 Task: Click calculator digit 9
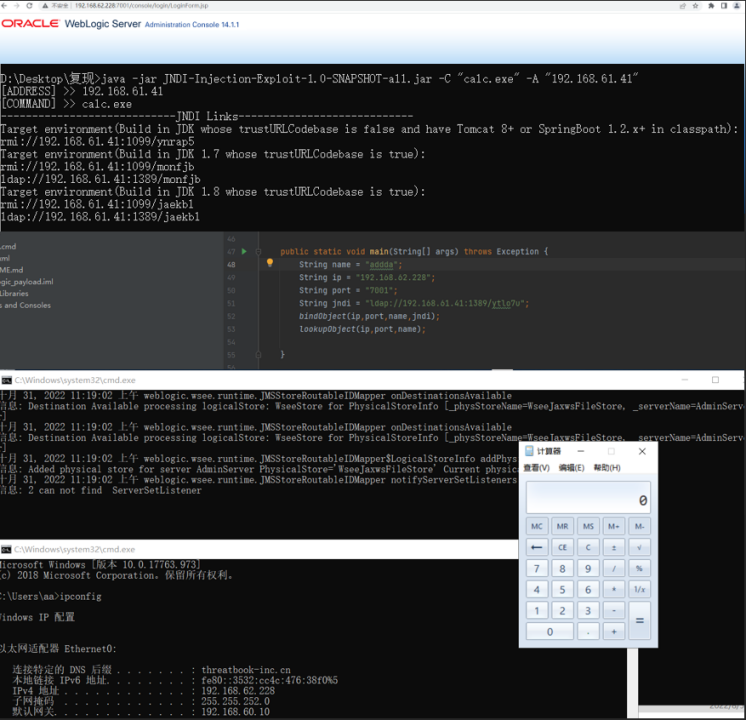(x=588, y=568)
